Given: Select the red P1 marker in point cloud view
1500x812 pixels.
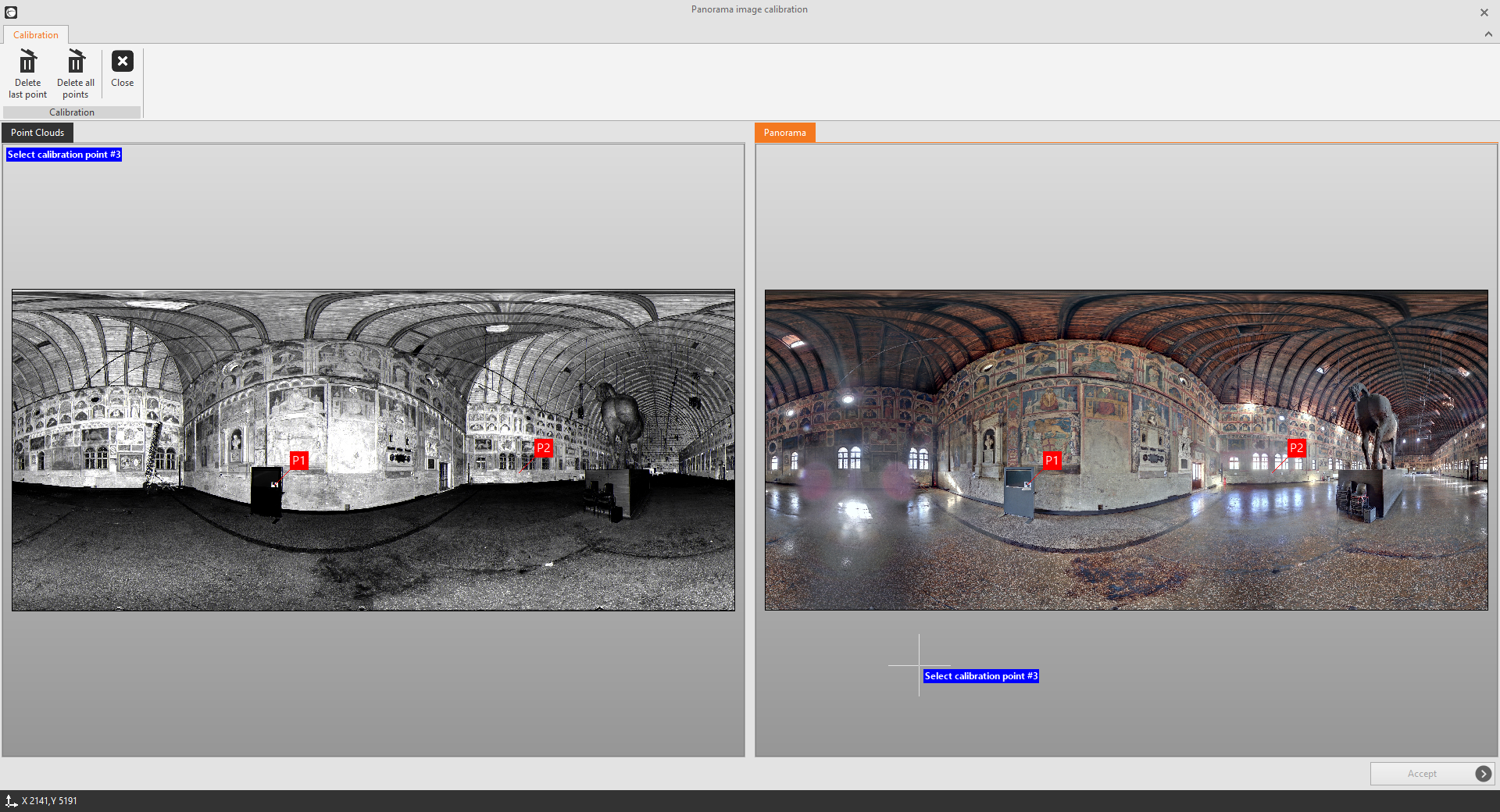Looking at the screenshot, I should pyautogui.click(x=298, y=461).
